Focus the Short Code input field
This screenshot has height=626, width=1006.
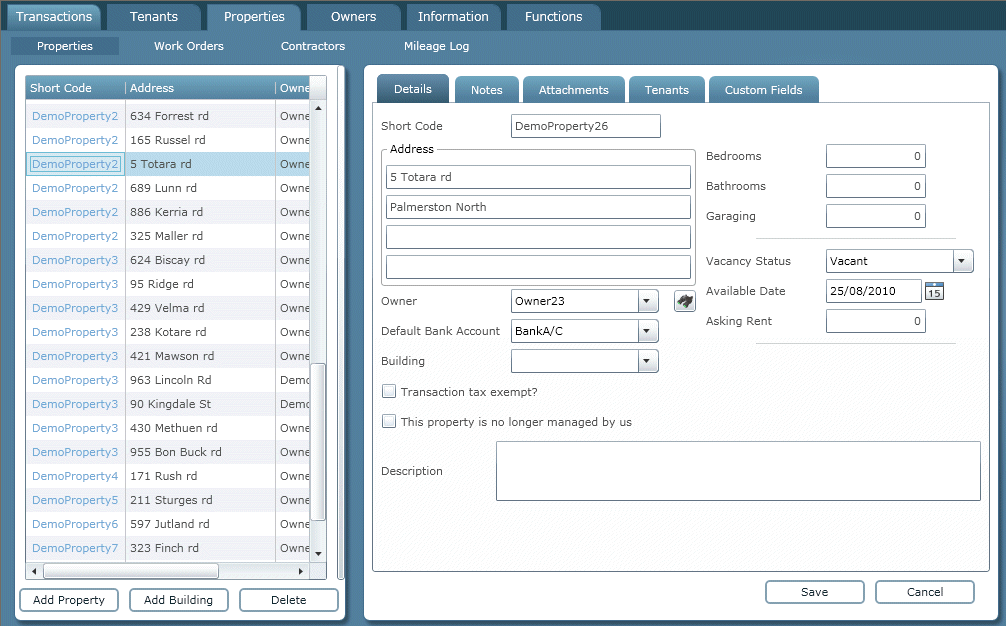[x=586, y=126]
